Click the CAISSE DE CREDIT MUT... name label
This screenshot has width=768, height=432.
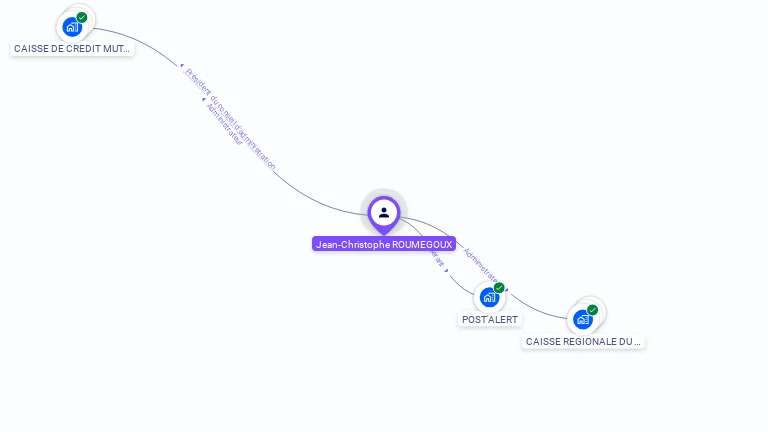[72, 48]
